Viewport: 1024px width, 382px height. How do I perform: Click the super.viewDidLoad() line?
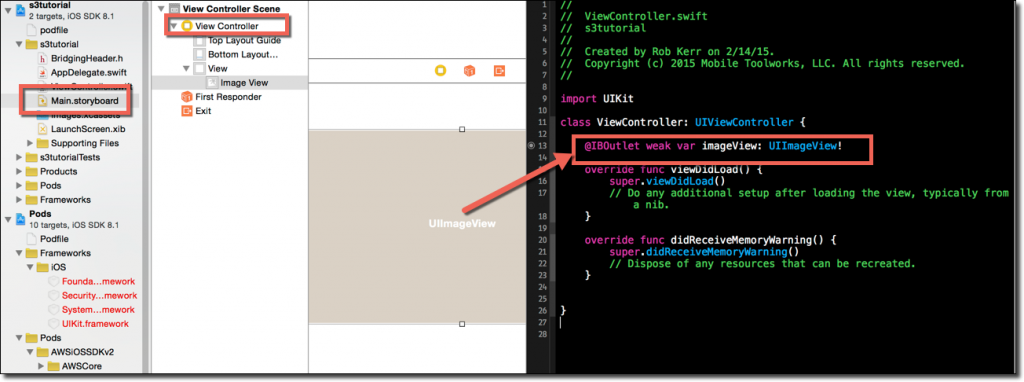pos(667,181)
